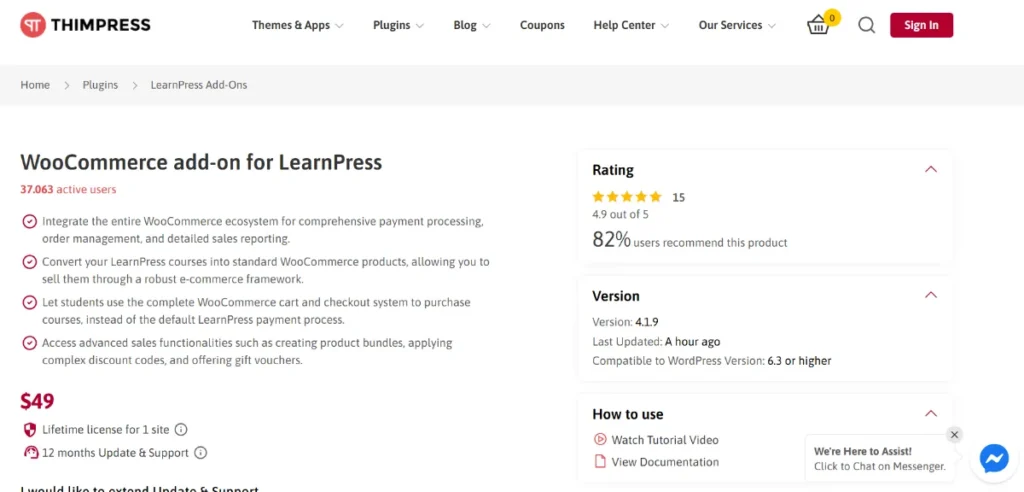Click the search magnifier icon
Image resolution: width=1024 pixels, height=492 pixels.
click(x=867, y=25)
